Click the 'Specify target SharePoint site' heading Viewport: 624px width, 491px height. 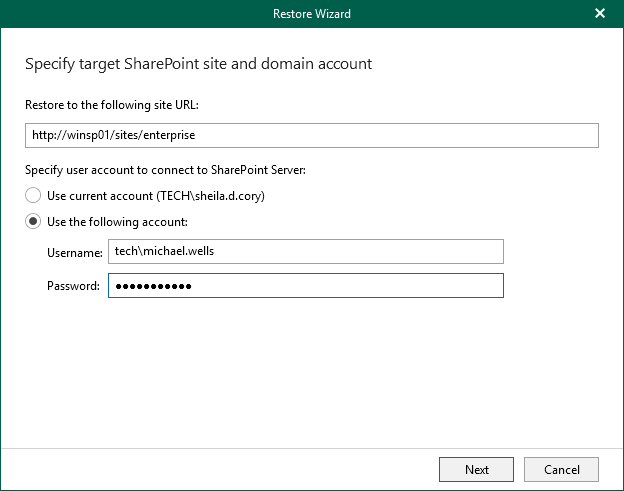tap(198, 64)
